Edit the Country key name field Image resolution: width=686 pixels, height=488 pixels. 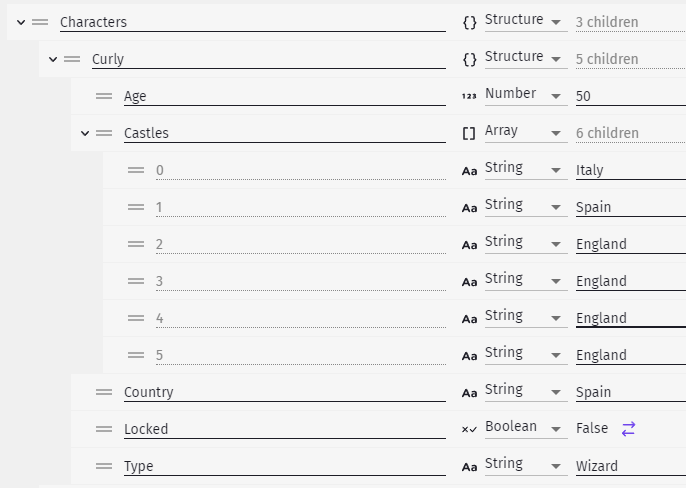285,392
